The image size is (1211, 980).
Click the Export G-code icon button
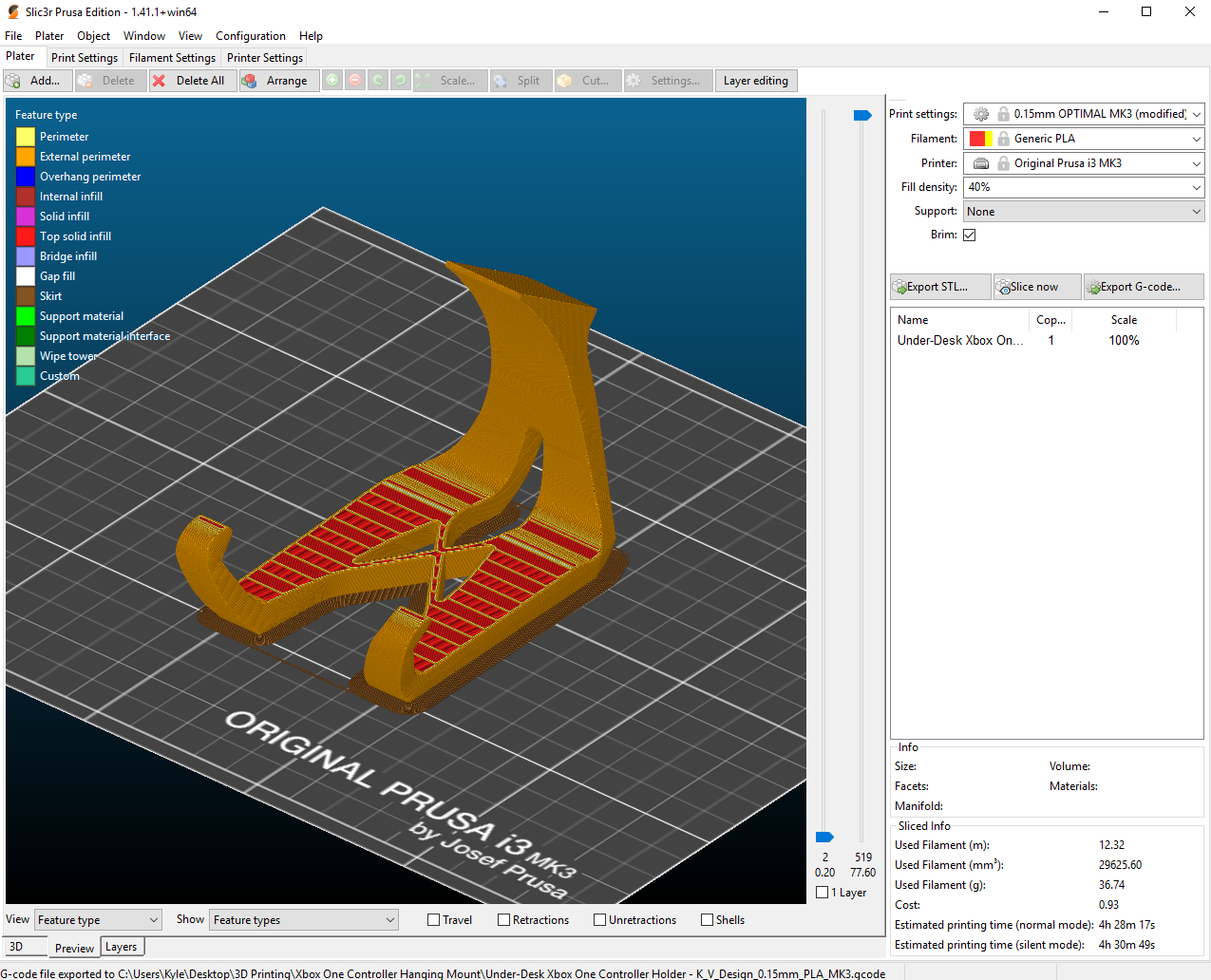(x=1094, y=287)
